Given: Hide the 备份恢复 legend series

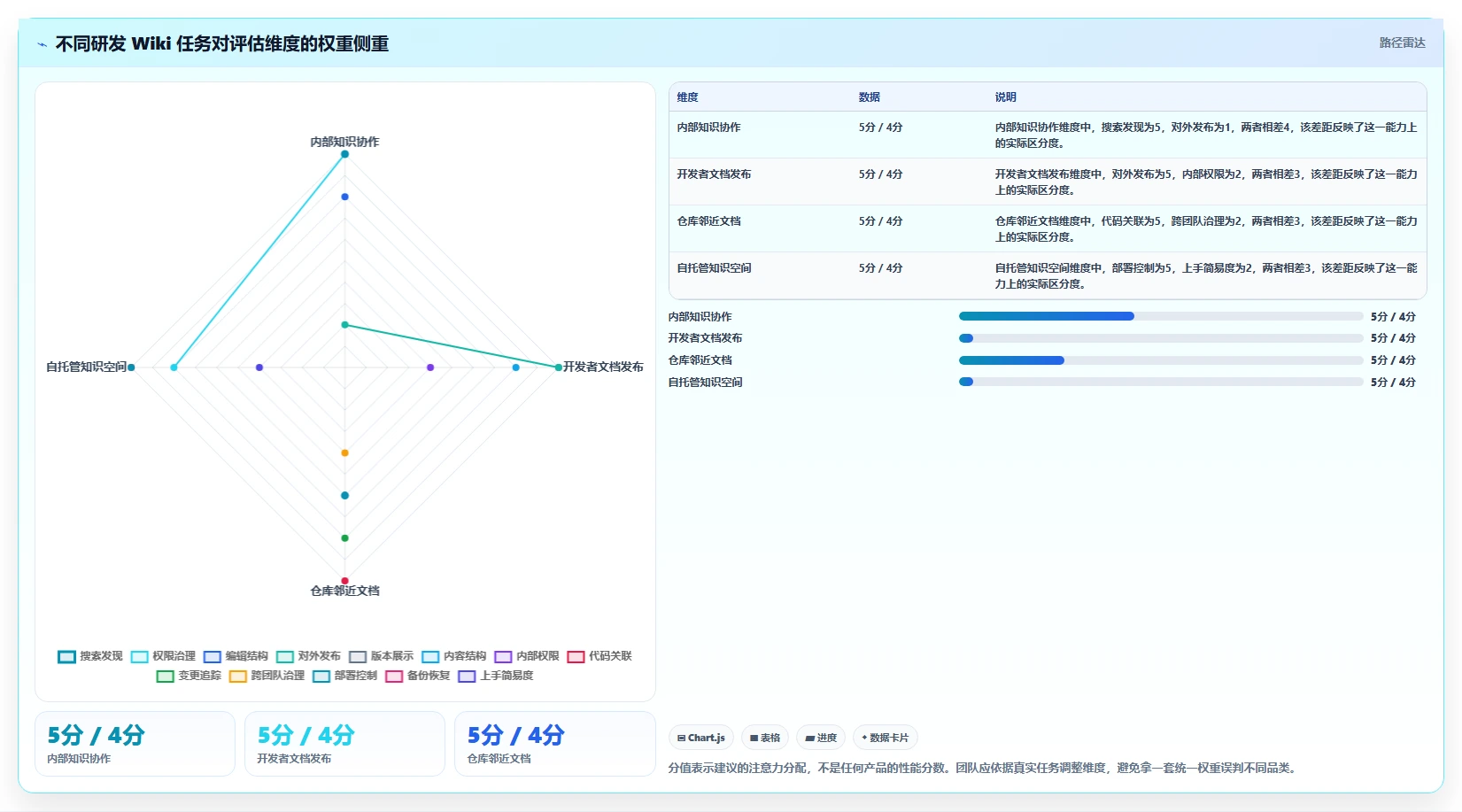Looking at the screenshot, I should 418,676.
